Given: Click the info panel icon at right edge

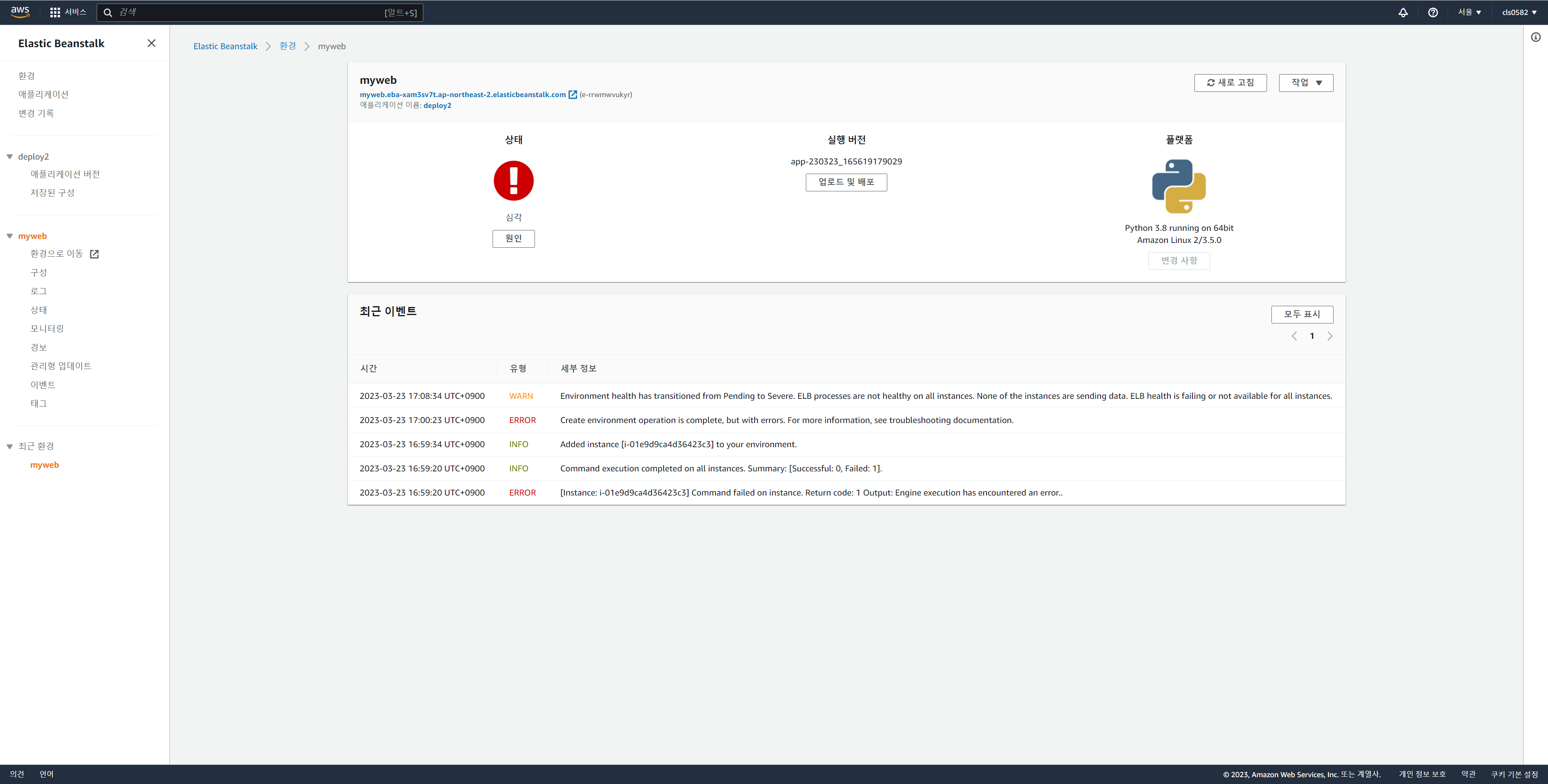Looking at the screenshot, I should pyautogui.click(x=1536, y=37).
